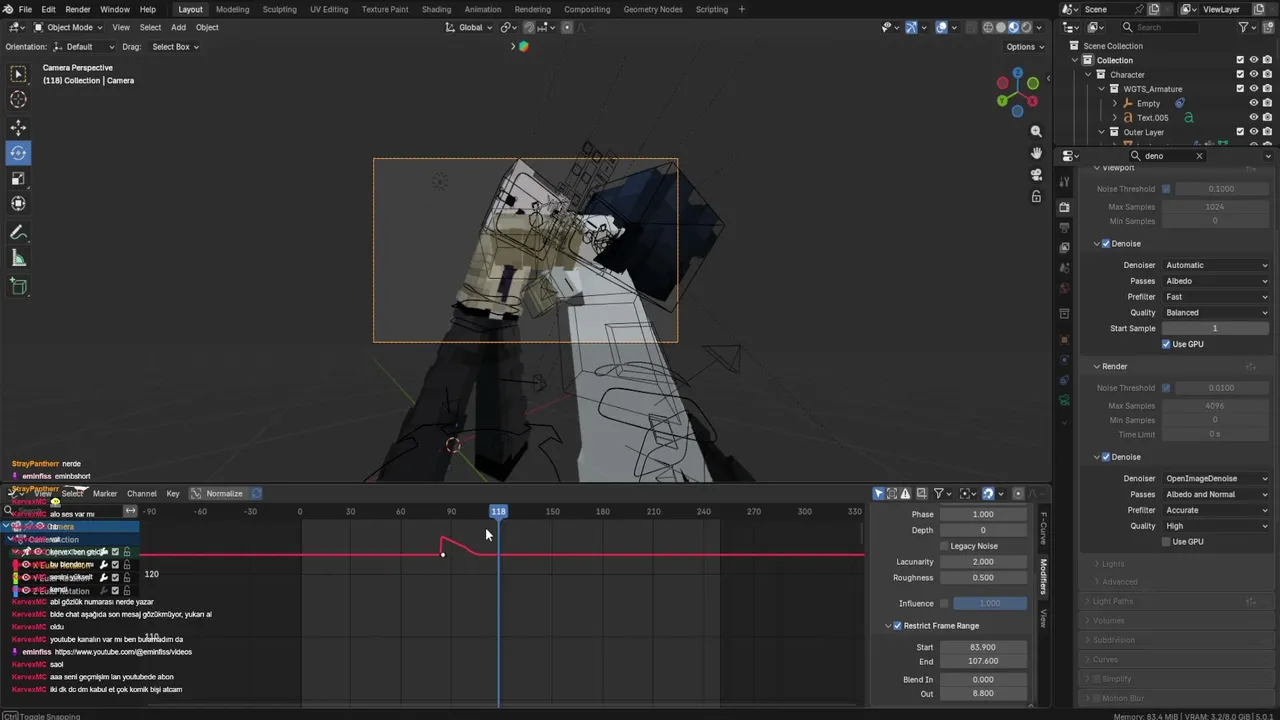This screenshot has height=720, width=1280.
Task: Switch to the Scale tool
Action: tap(18, 178)
